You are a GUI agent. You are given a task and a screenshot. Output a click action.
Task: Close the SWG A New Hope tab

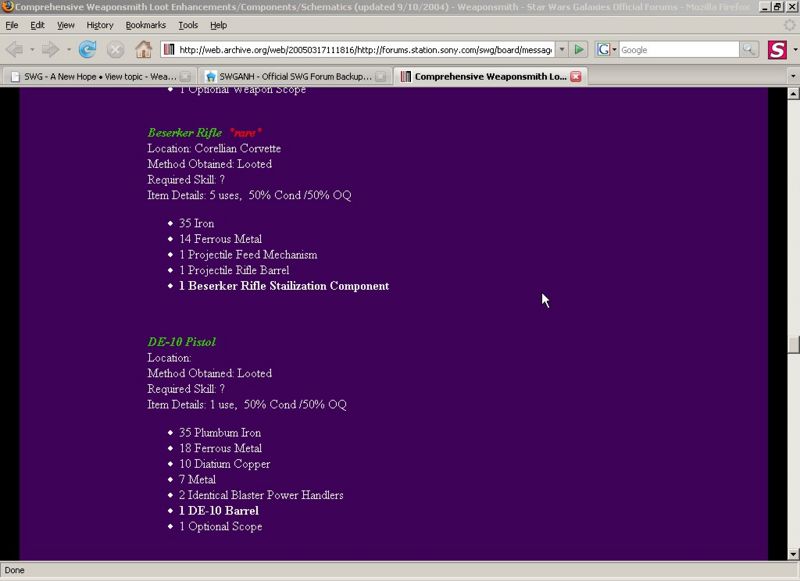[x=186, y=76]
